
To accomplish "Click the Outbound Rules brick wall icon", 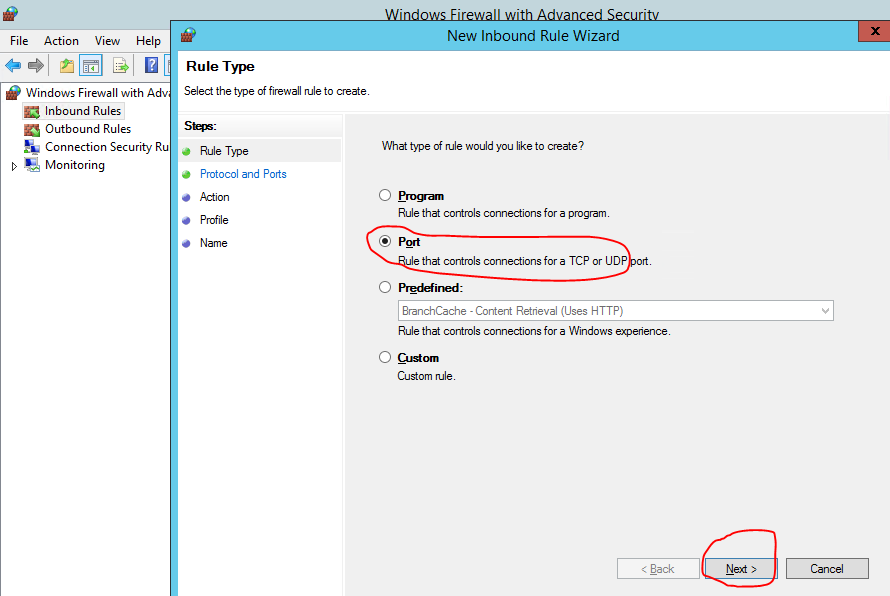I will click(32, 129).
